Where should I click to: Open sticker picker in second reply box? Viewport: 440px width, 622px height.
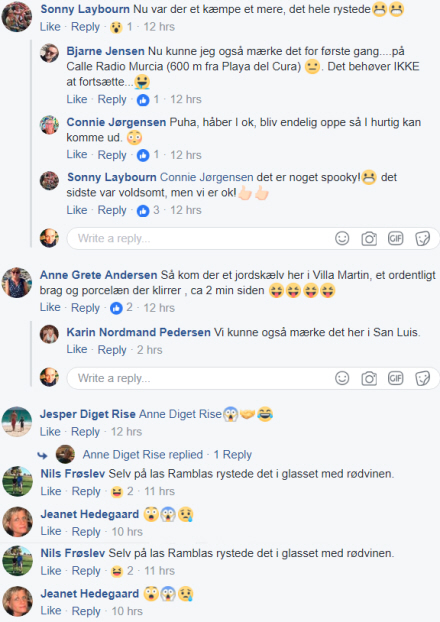pyautogui.click(x=423, y=378)
